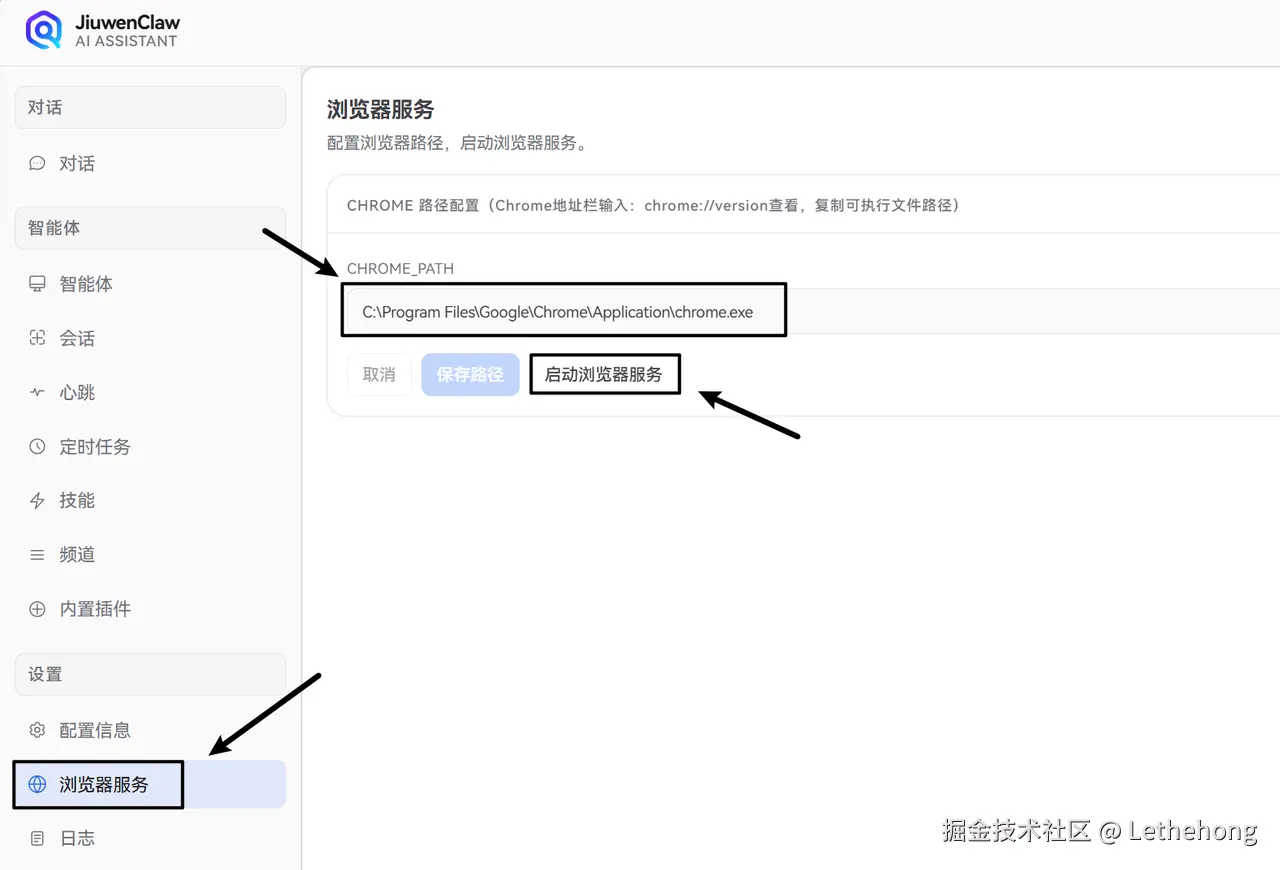Click the 配置信息 gear icon
This screenshot has height=870, width=1280.
click(37, 730)
